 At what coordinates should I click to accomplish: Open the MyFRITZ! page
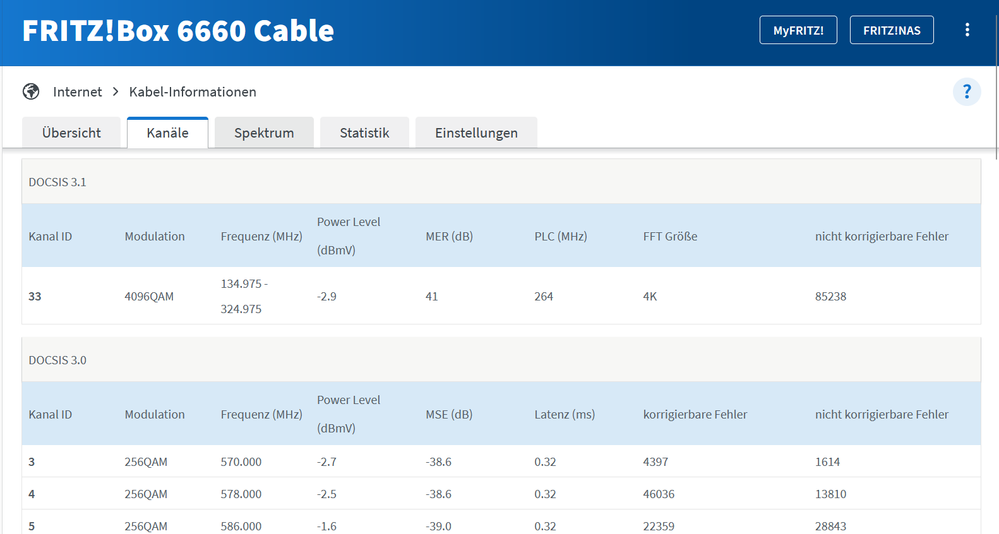coord(798,30)
